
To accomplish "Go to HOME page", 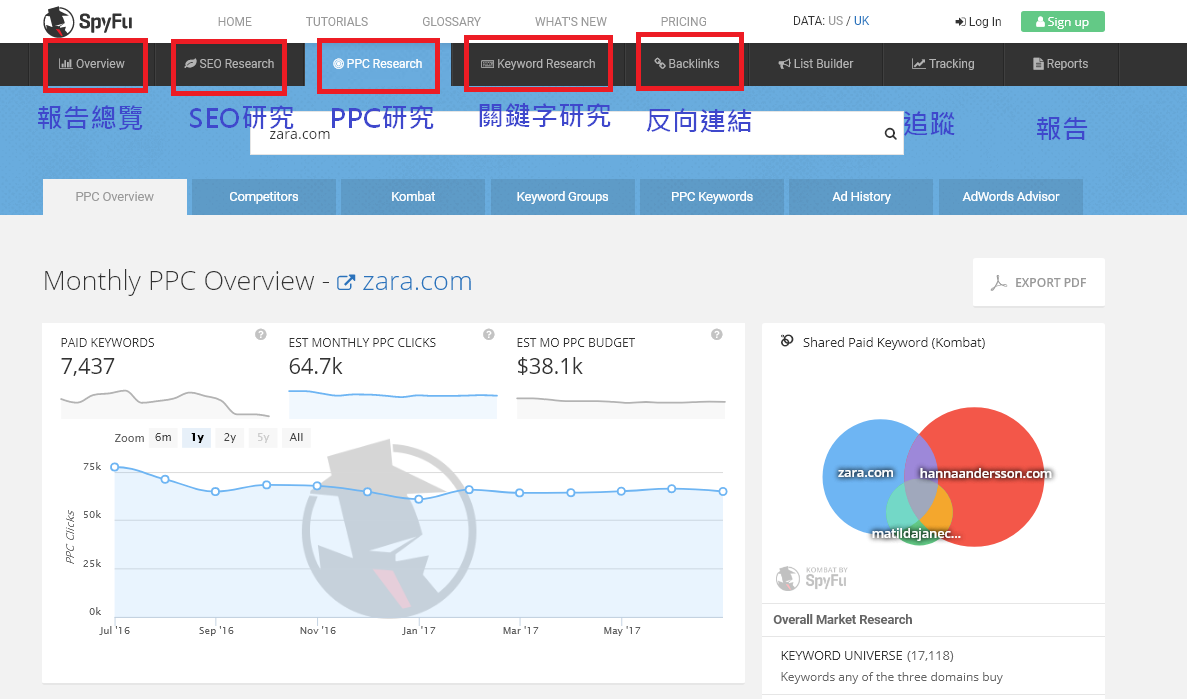I will click(235, 22).
